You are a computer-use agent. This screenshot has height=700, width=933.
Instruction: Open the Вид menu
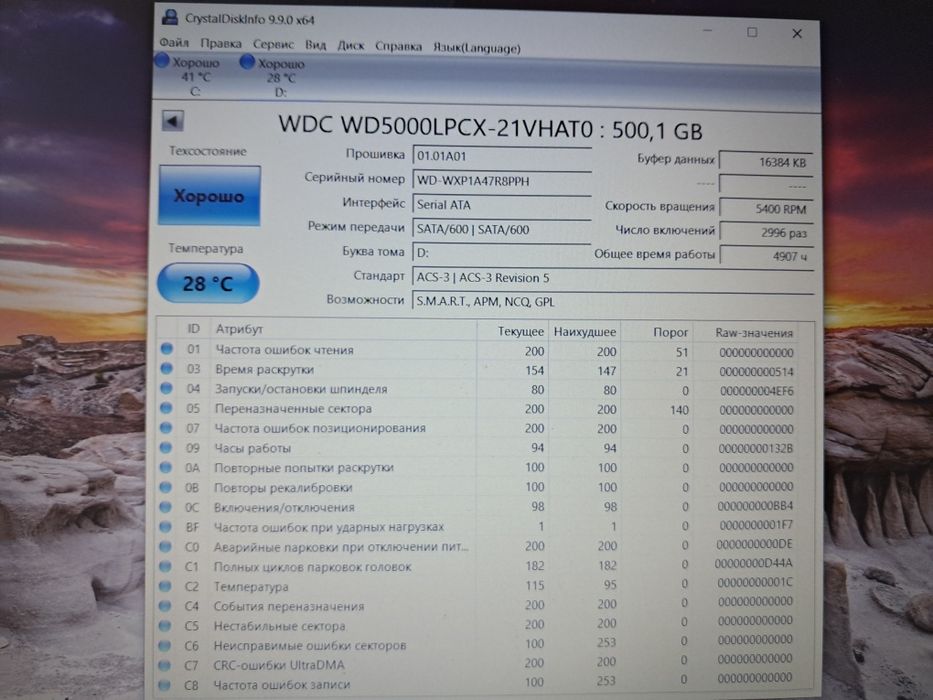pos(315,45)
